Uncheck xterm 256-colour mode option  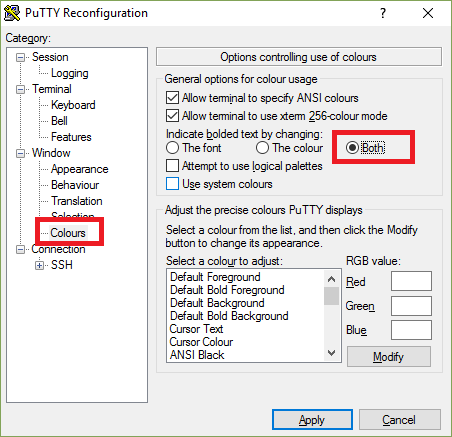172,116
